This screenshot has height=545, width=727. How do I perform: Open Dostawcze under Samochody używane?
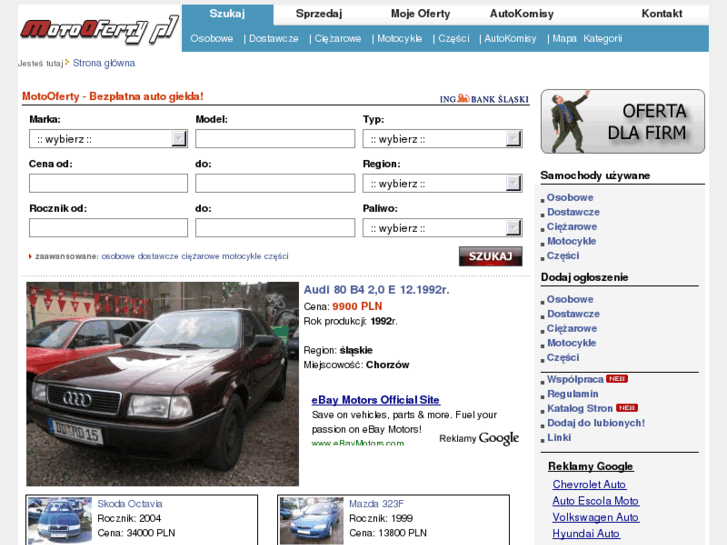pyautogui.click(x=573, y=212)
